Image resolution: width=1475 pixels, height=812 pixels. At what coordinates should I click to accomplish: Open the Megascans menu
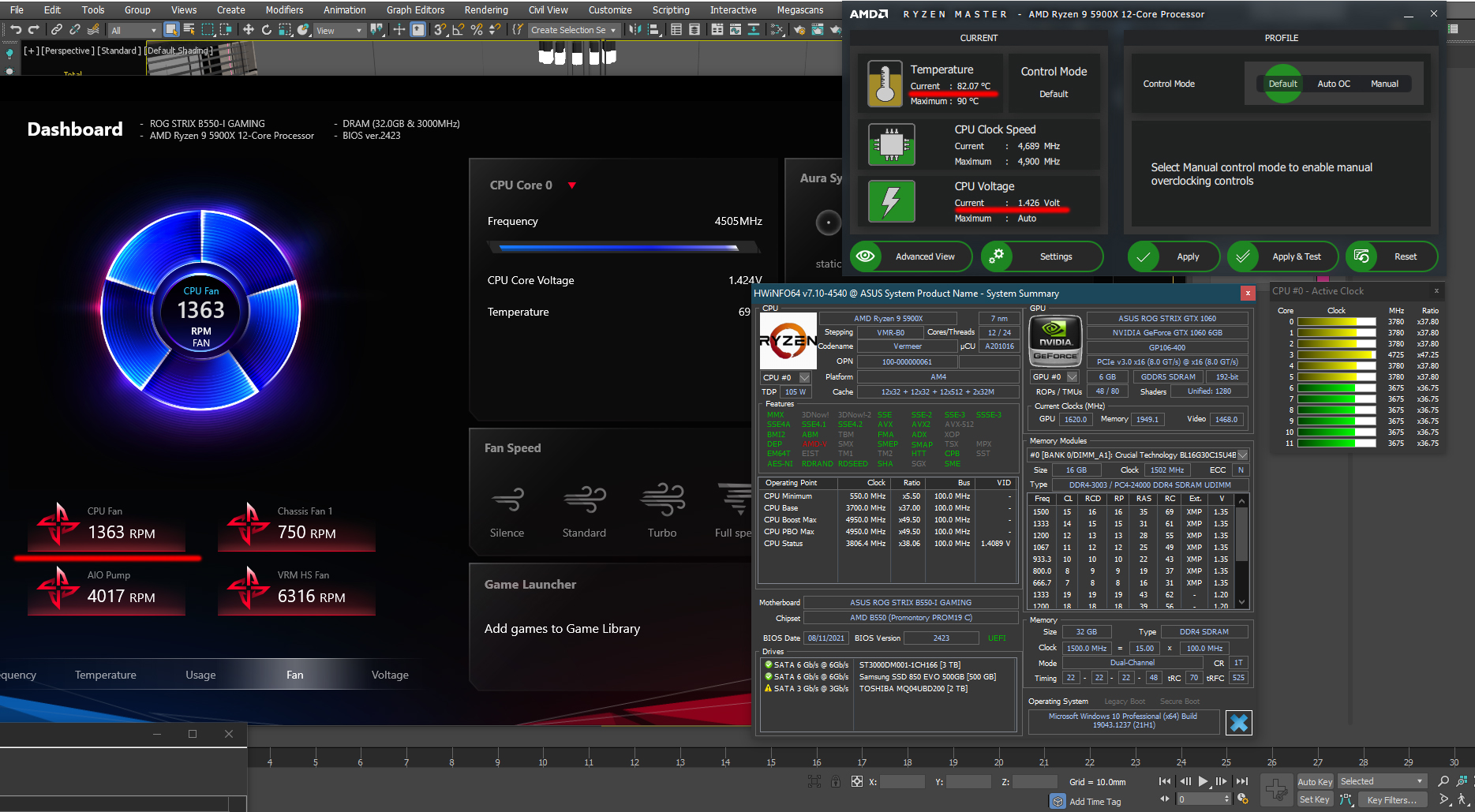[x=800, y=9]
